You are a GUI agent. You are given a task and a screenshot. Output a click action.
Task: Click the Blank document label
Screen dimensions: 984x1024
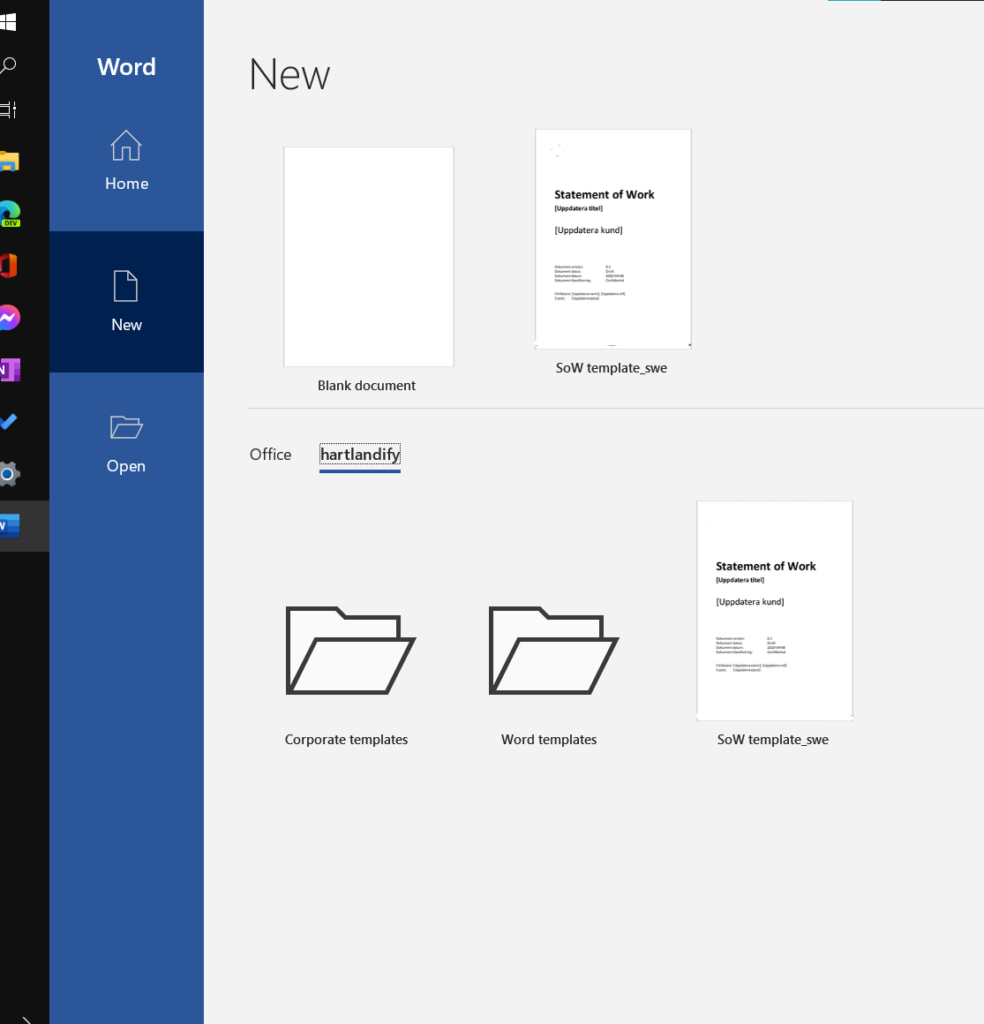coord(366,385)
